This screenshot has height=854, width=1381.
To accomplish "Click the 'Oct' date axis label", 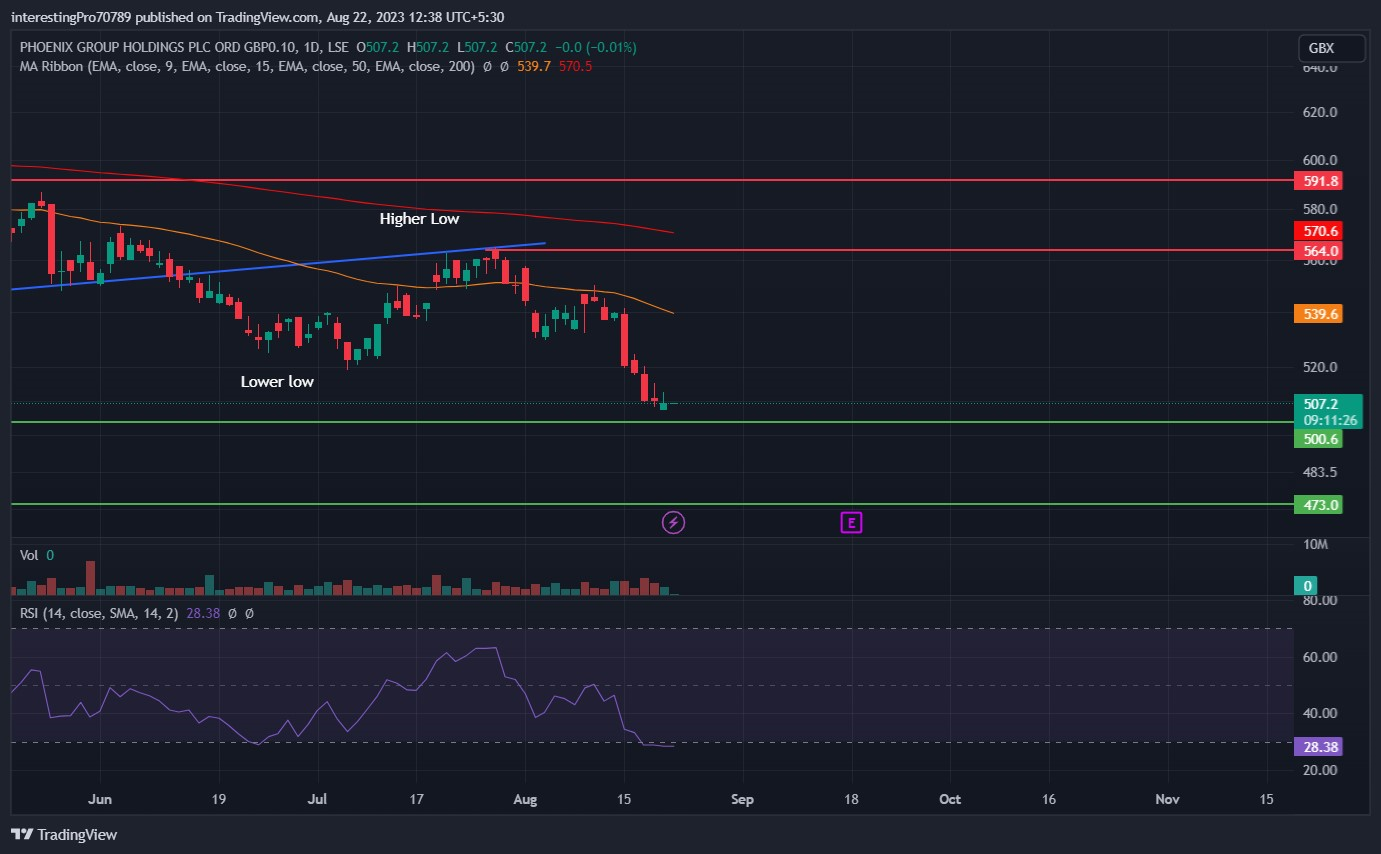I will pos(950,799).
